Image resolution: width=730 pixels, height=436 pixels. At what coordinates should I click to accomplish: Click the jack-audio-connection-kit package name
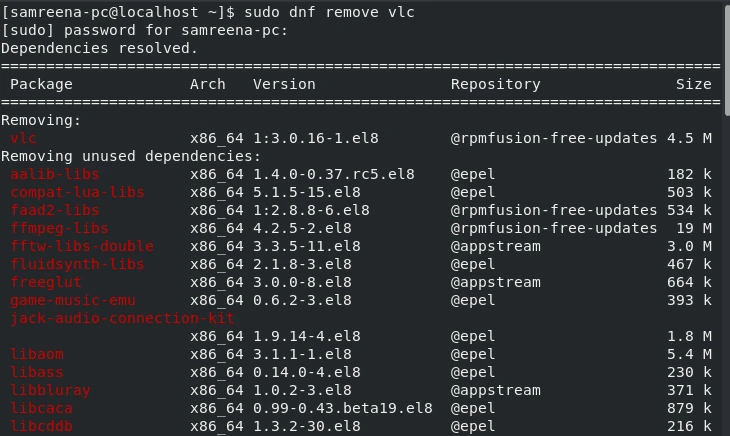coord(122,318)
